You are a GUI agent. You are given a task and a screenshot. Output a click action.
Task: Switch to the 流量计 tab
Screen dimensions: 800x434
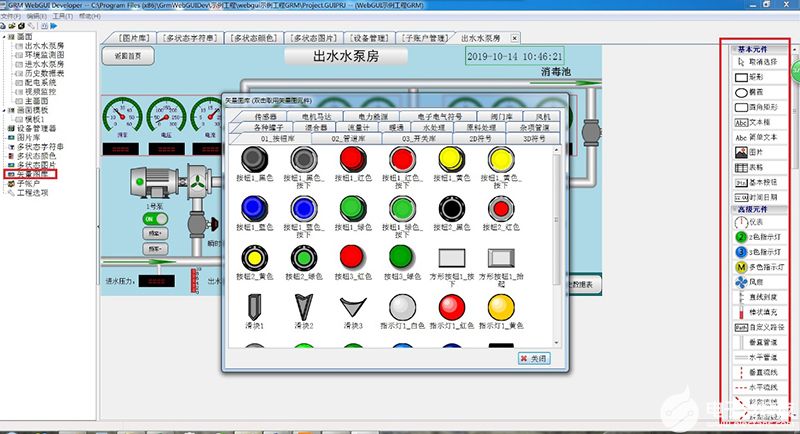coord(358,127)
